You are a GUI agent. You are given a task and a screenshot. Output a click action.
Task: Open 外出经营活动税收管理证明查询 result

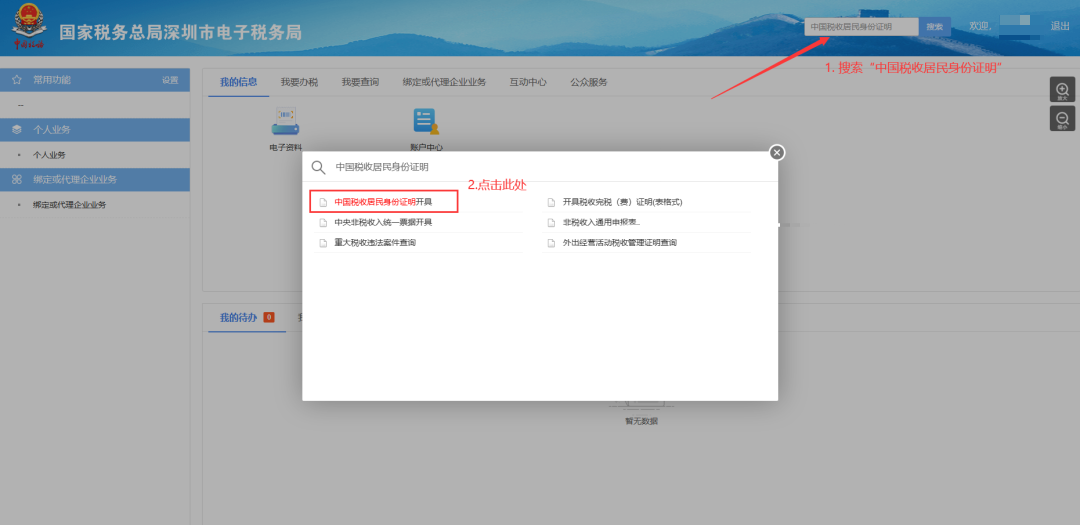tap(619, 243)
